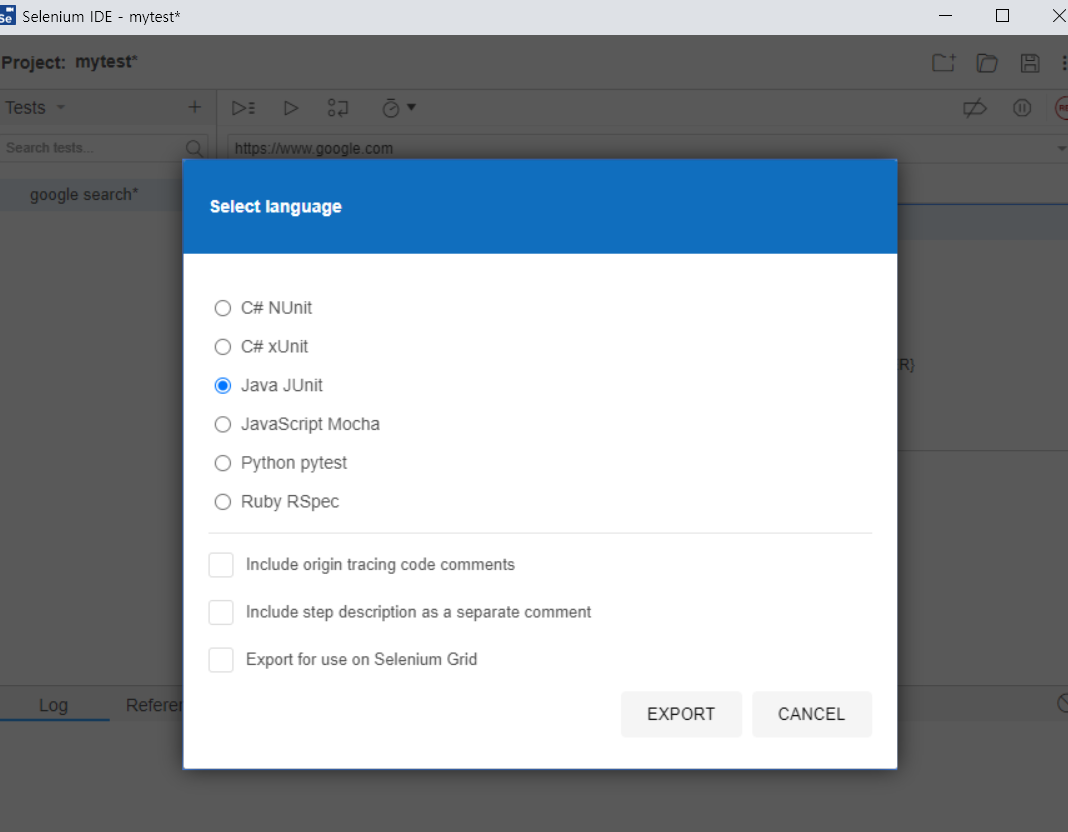Click the Search tests input field

pyautogui.click(x=93, y=148)
